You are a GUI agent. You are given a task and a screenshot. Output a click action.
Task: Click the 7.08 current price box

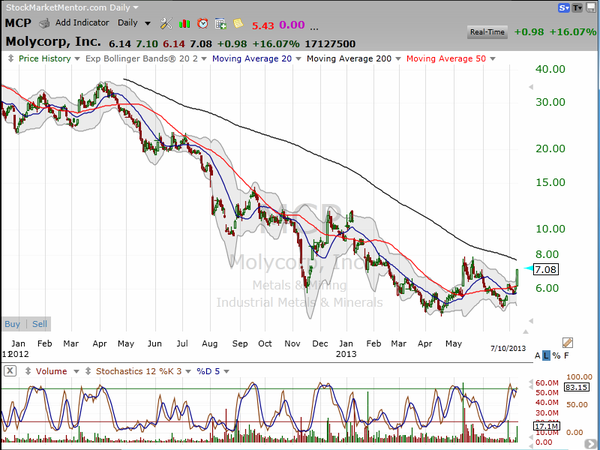click(x=546, y=269)
